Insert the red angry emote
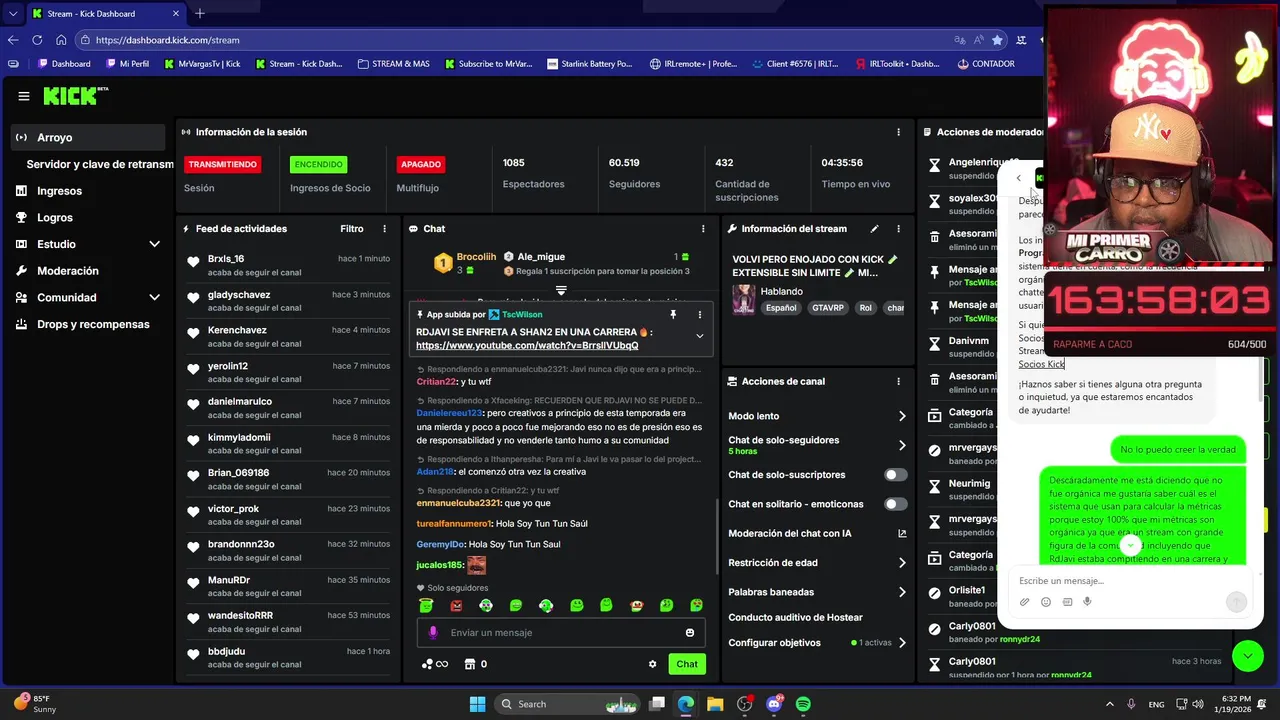 tap(456, 605)
